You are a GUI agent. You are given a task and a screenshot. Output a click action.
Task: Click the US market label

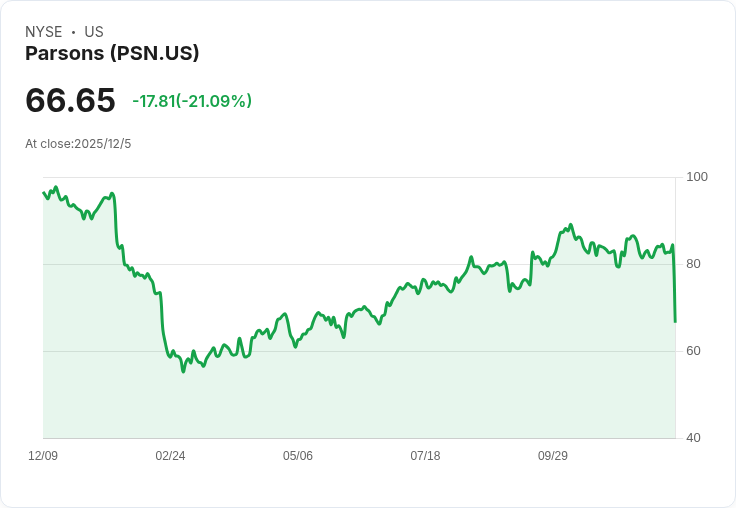tap(94, 32)
